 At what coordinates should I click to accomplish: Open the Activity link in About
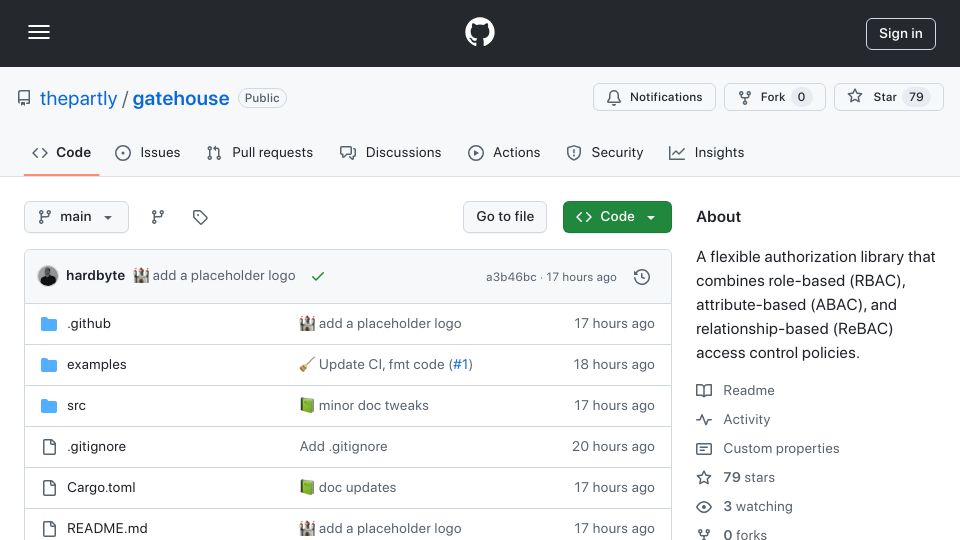click(746, 419)
